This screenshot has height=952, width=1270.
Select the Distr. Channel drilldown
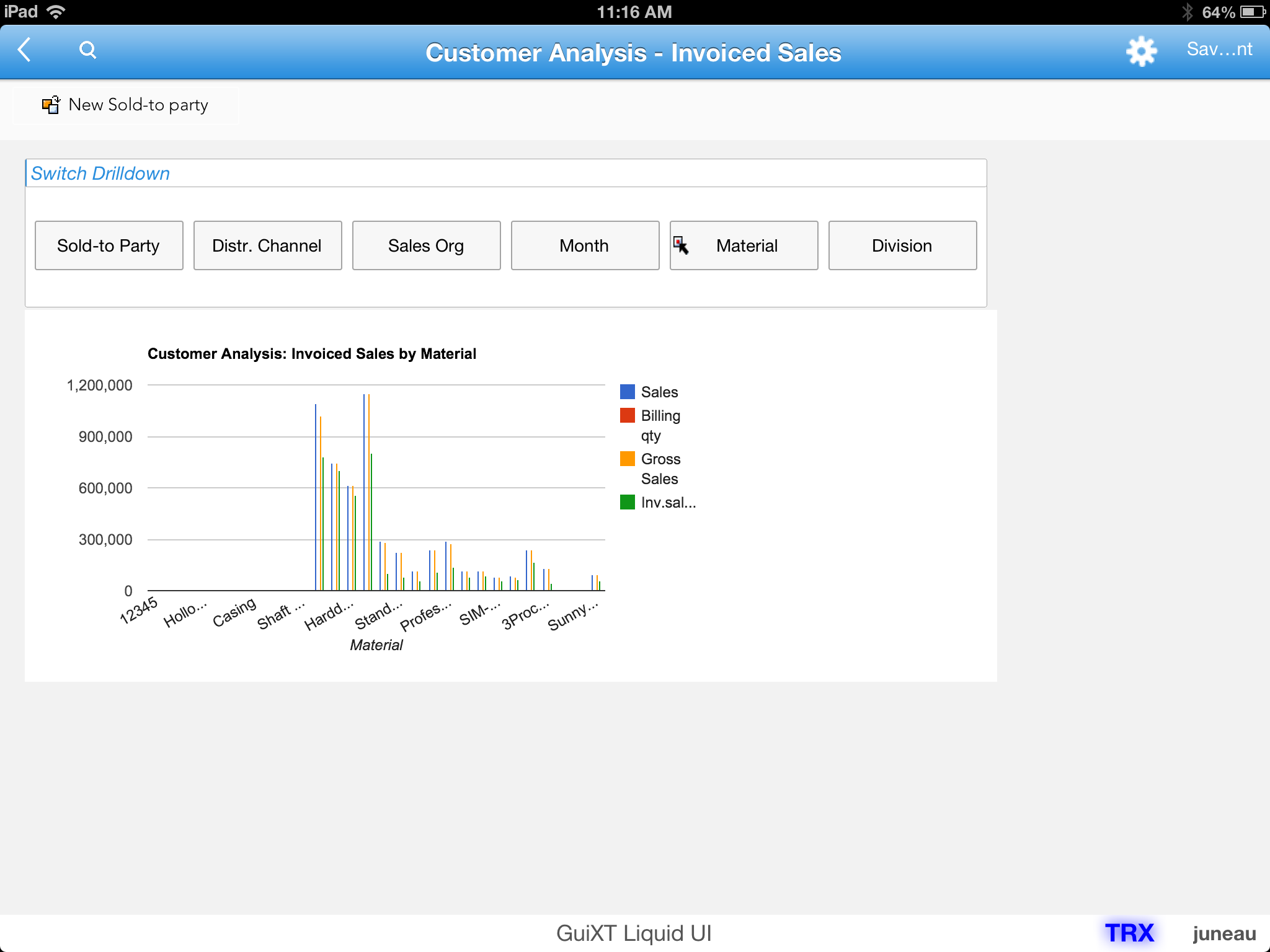[267, 245]
